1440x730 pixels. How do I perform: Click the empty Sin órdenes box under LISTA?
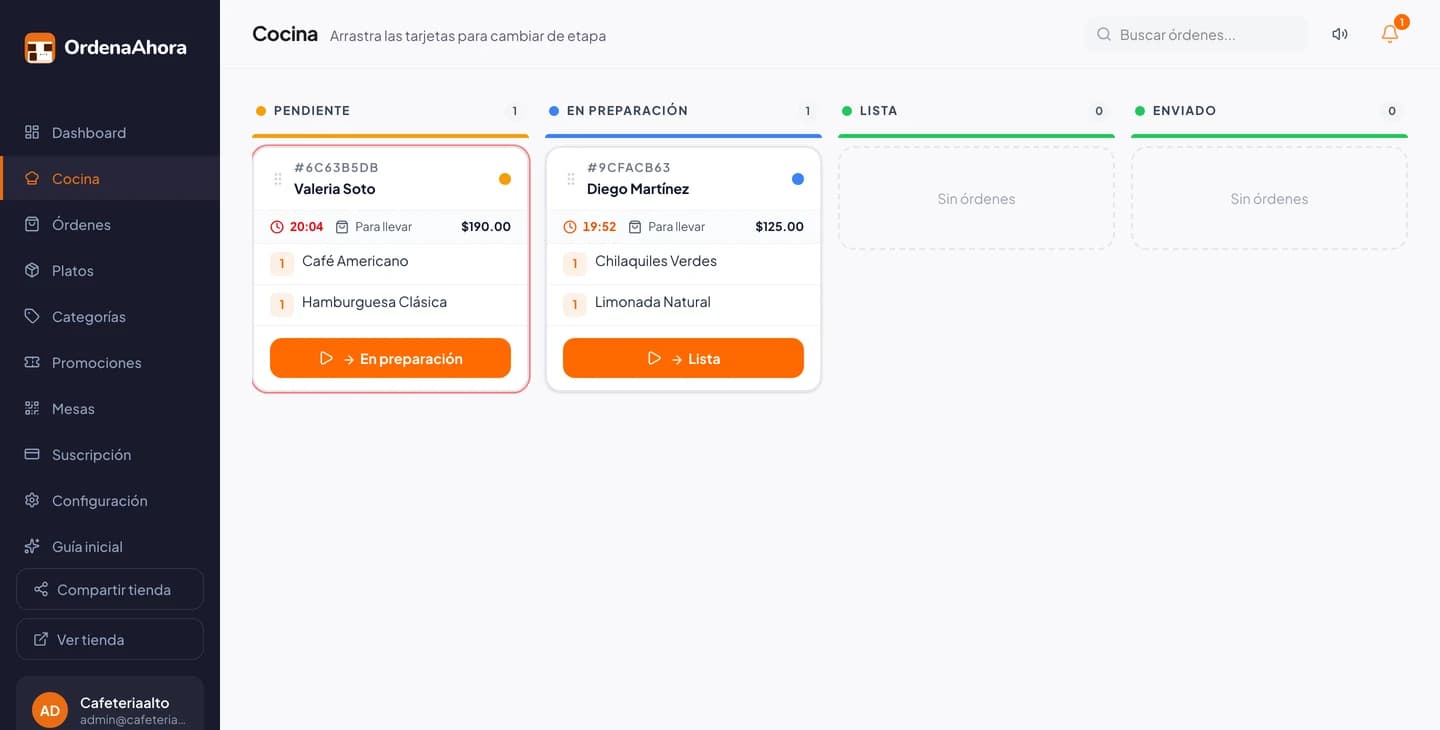pyautogui.click(x=976, y=199)
